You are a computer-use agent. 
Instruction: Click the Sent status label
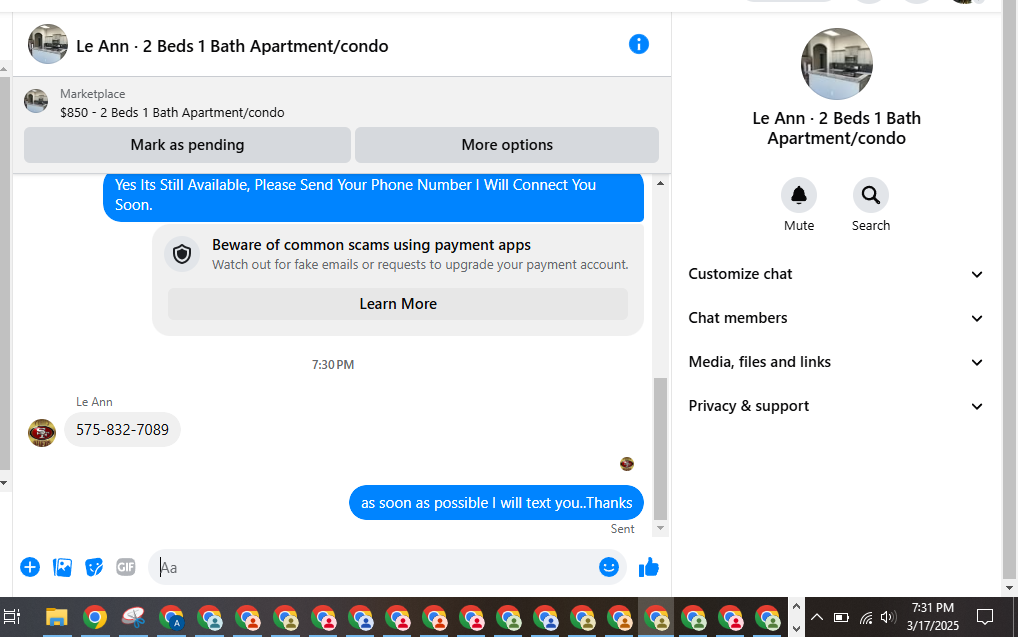622,529
